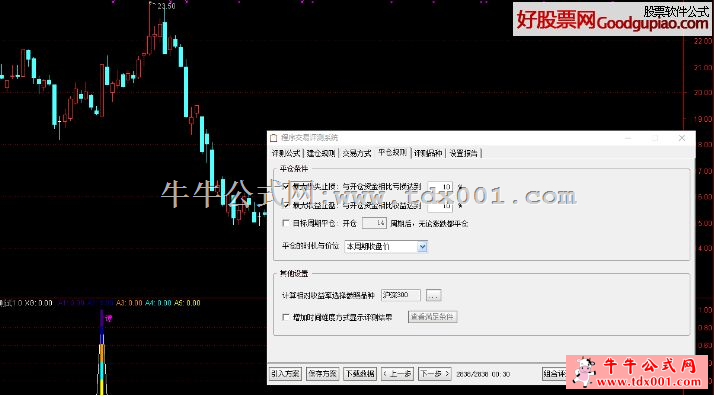Open the 本周期收盘价 dropdown
The height and width of the screenshot is (395, 714).
click(x=386, y=246)
